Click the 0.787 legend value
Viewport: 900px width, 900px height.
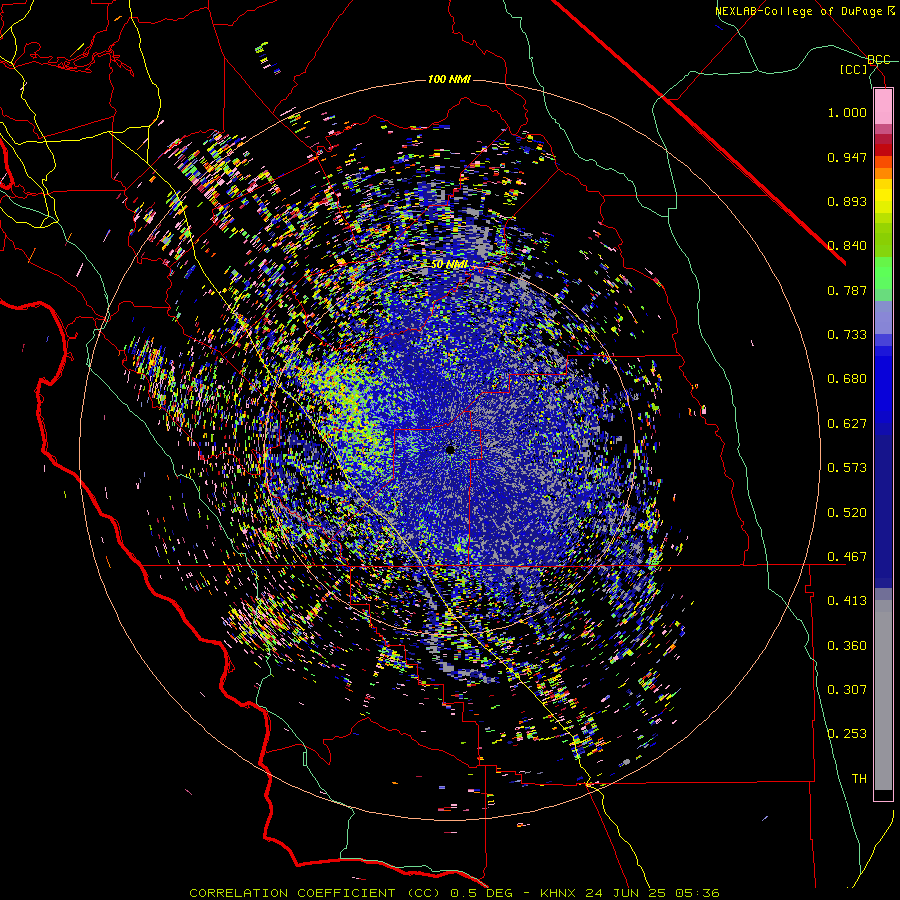click(847, 290)
